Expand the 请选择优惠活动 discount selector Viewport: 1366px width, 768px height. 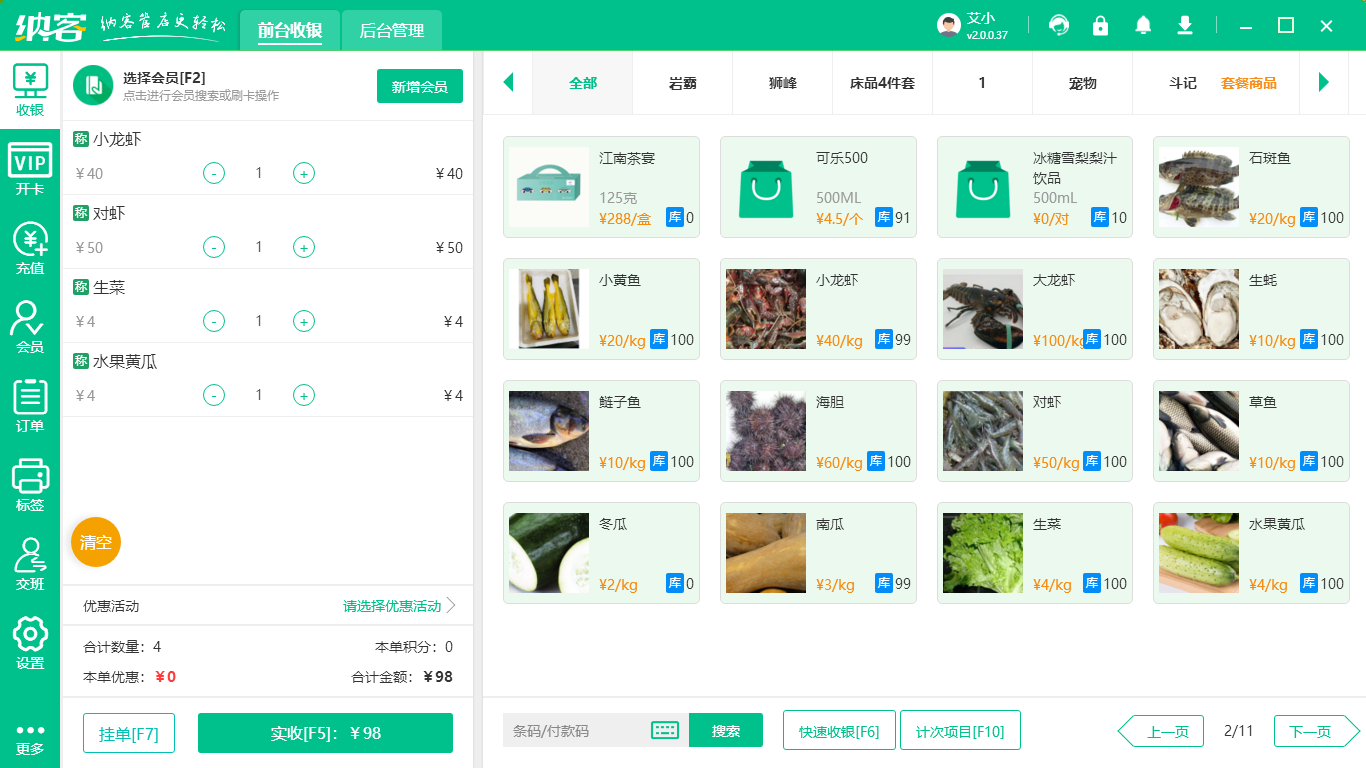[x=390, y=605]
